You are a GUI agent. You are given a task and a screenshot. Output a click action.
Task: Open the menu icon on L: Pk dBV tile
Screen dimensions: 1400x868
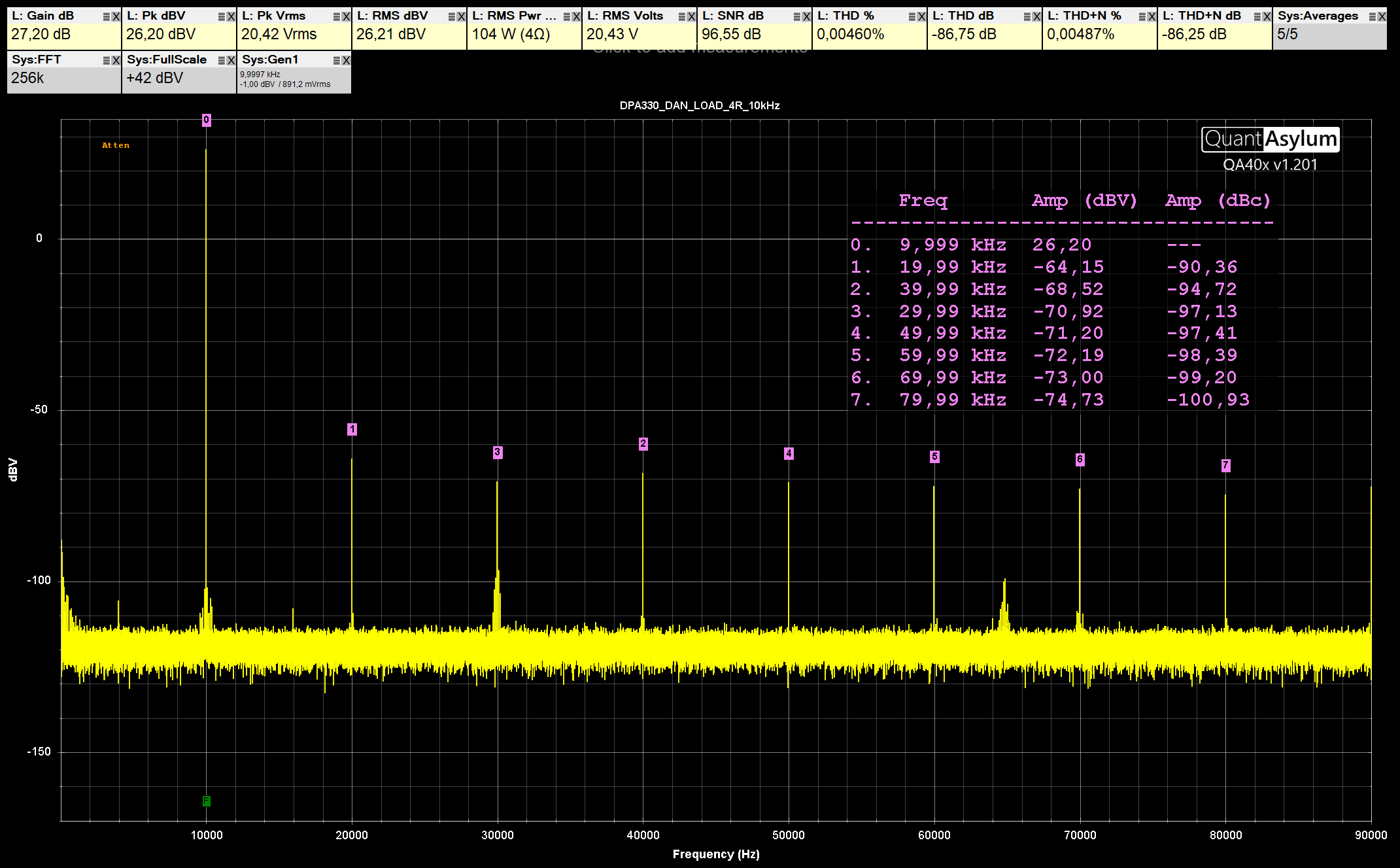222,16
